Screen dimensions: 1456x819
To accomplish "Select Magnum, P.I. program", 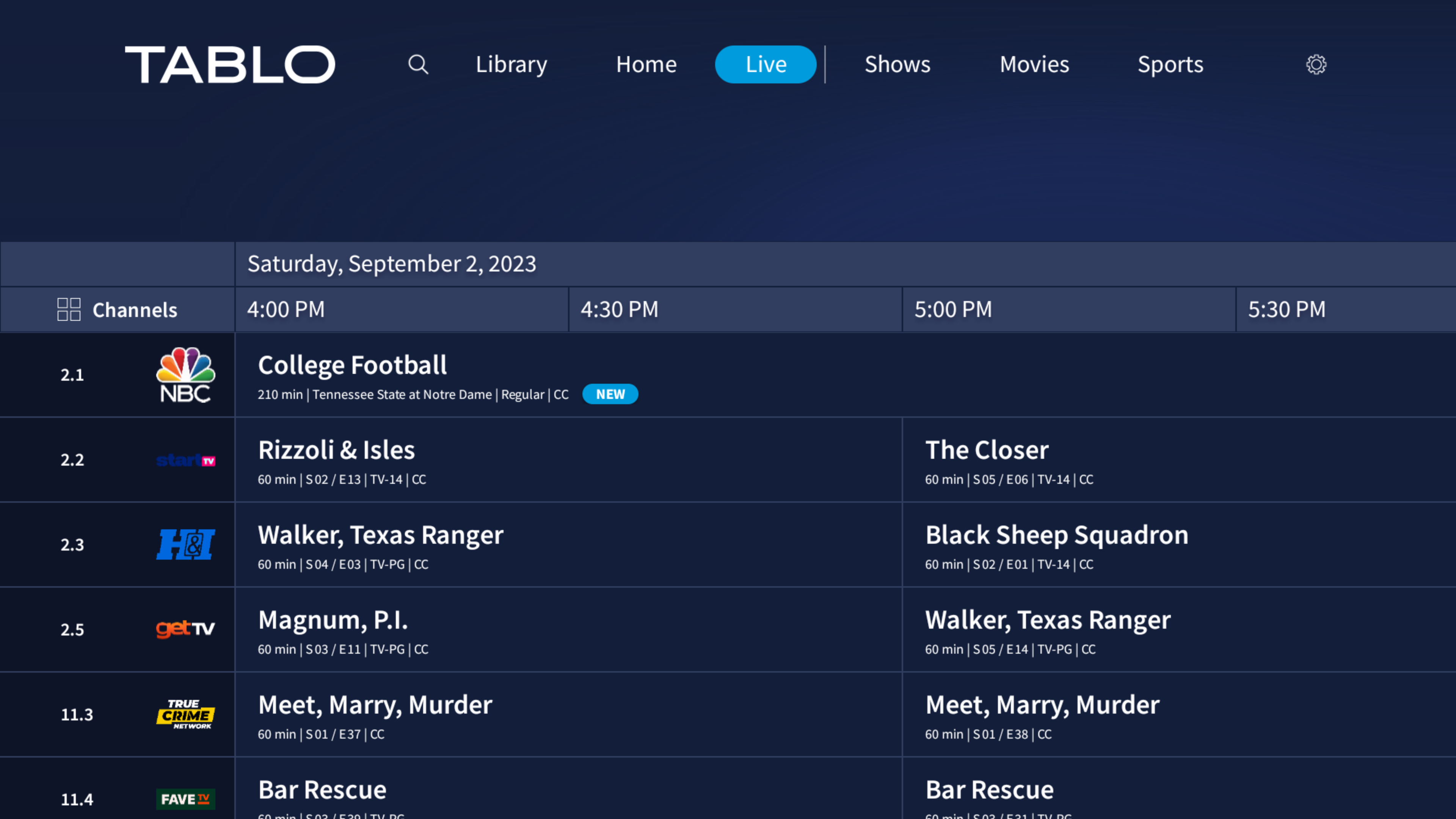I will pos(569,630).
